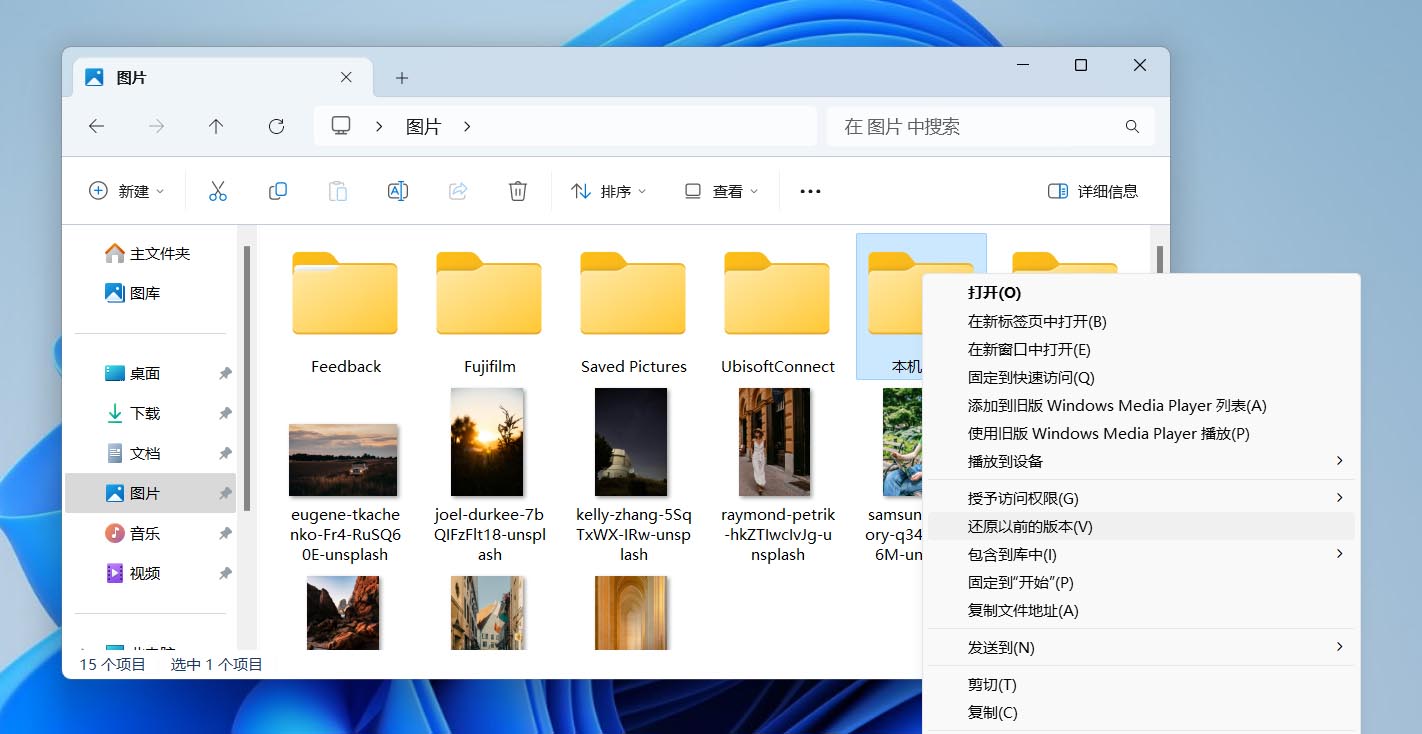Open the 查看 view dropdown
Viewport: 1422px width, 734px height.
pos(720,191)
